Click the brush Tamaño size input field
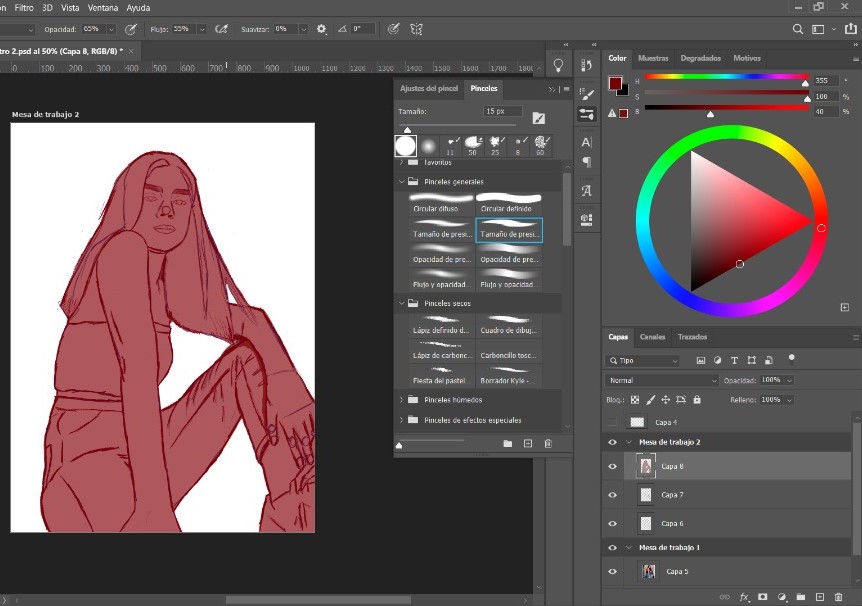 502,111
